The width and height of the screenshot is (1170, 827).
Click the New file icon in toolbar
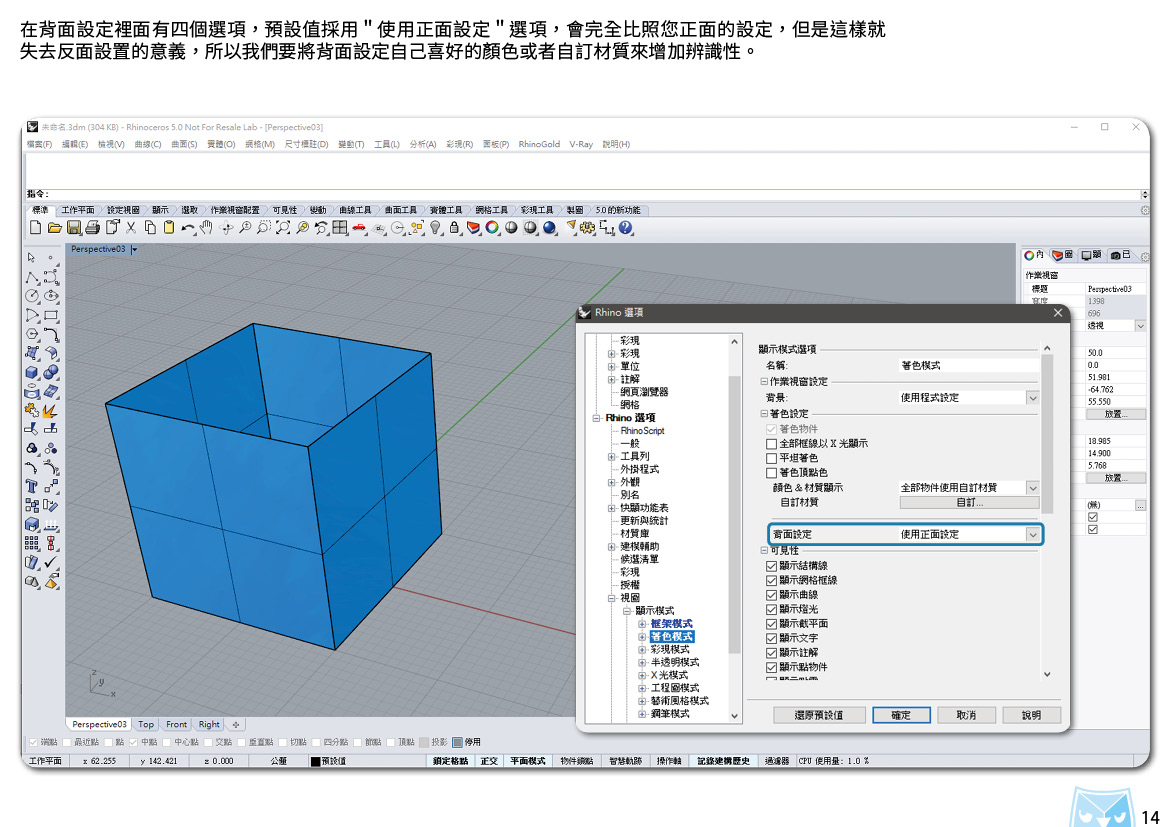pyautogui.click(x=35, y=228)
